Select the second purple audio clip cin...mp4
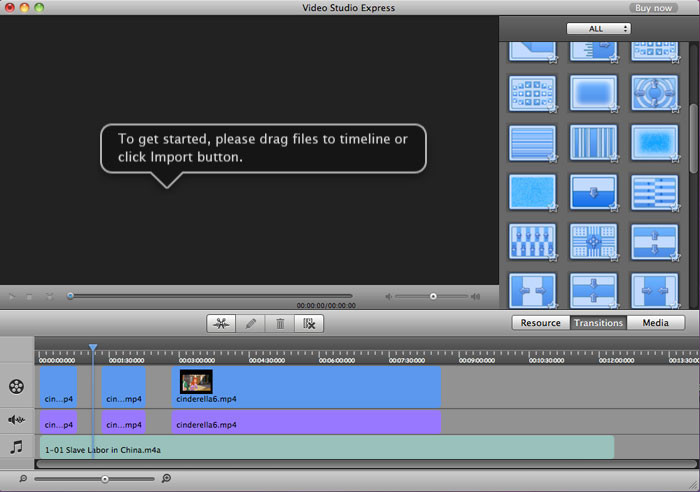The height and width of the screenshot is (492, 700). [x=124, y=422]
